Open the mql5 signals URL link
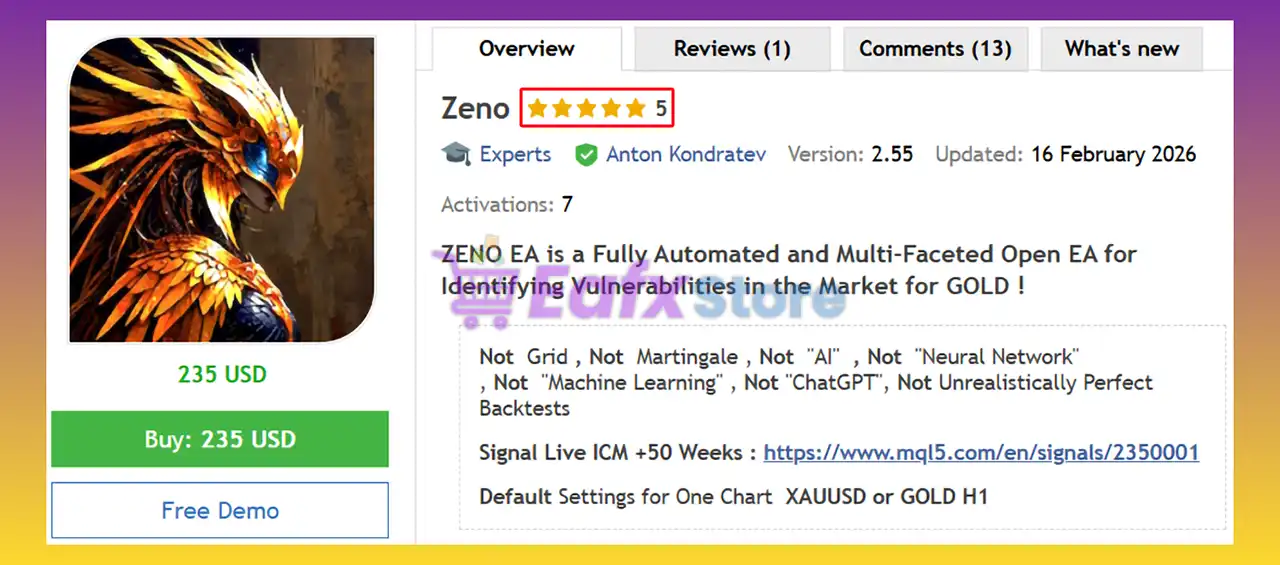The image size is (1280, 565). point(981,452)
